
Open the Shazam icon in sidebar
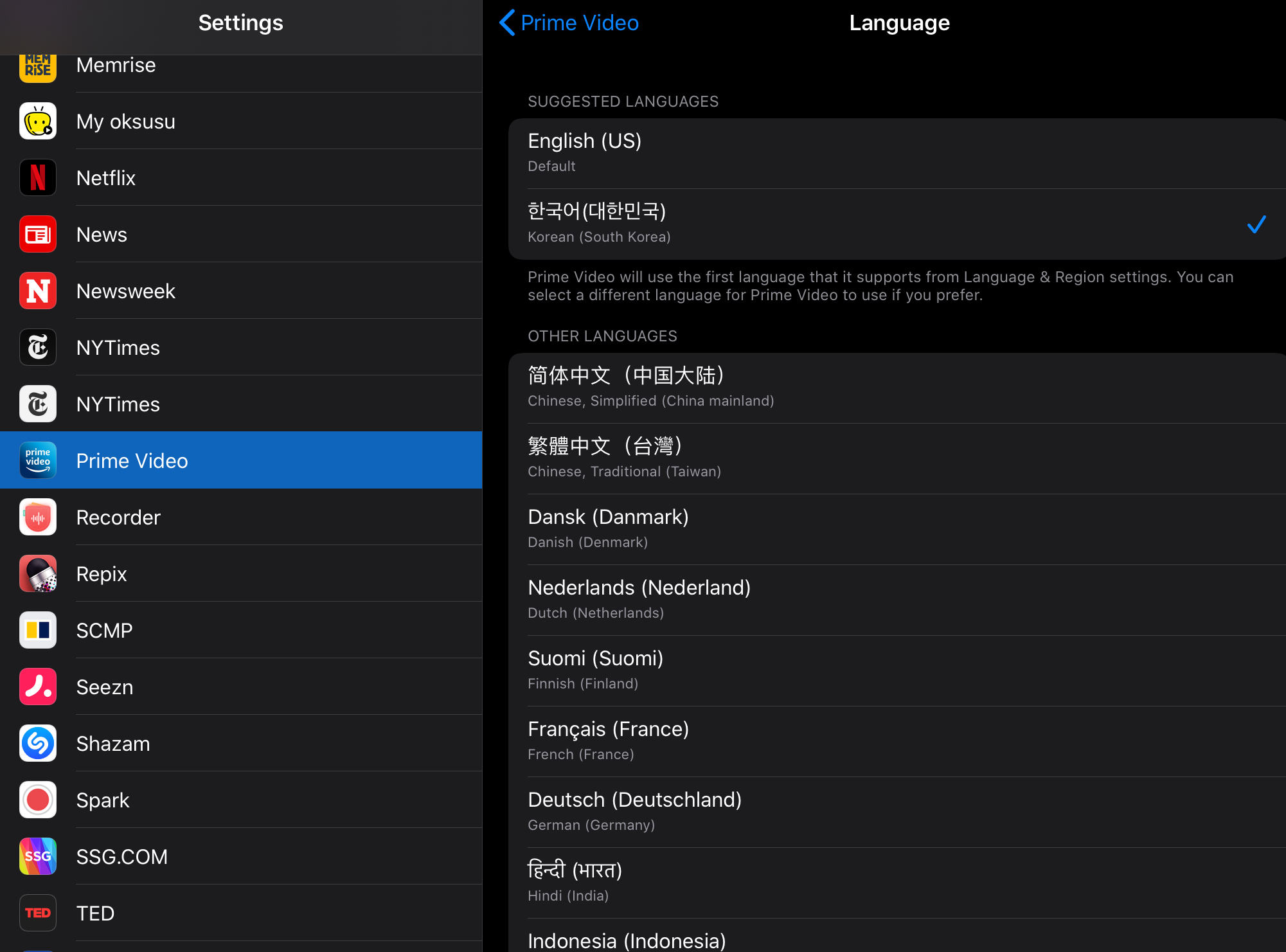[x=38, y=744]
